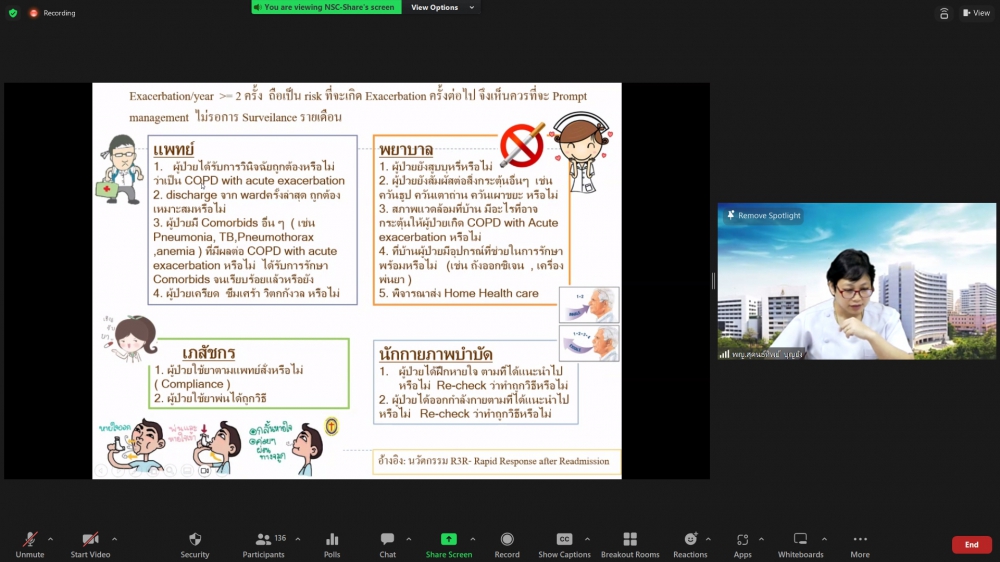1000x562 pixels.
Task: Open Whiteboards
Action: pos(800,540)
